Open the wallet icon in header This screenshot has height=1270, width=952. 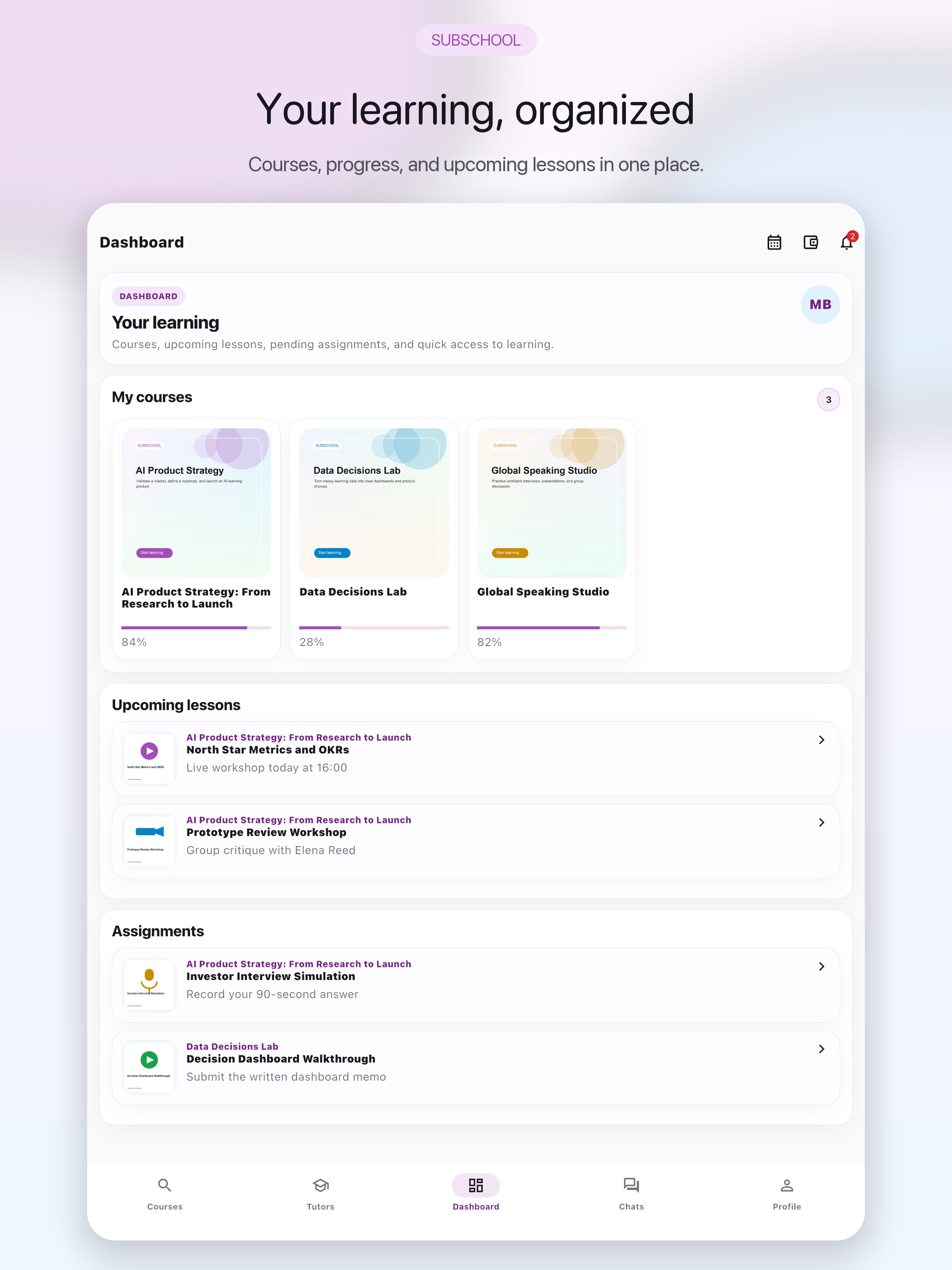[x=810, y=242]
